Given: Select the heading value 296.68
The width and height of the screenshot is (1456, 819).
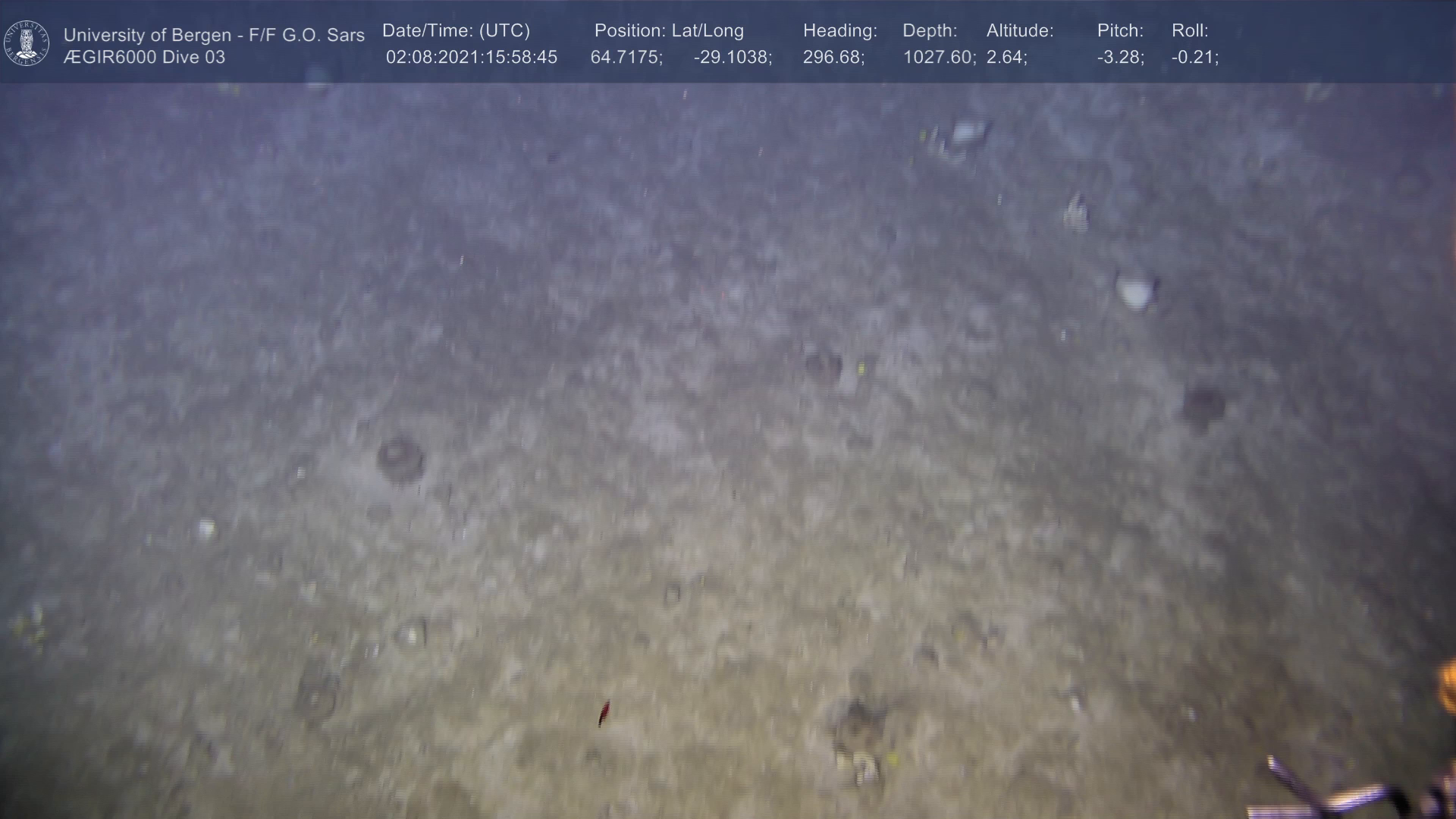Looking at the screenshot, I should tap(833, 58).
